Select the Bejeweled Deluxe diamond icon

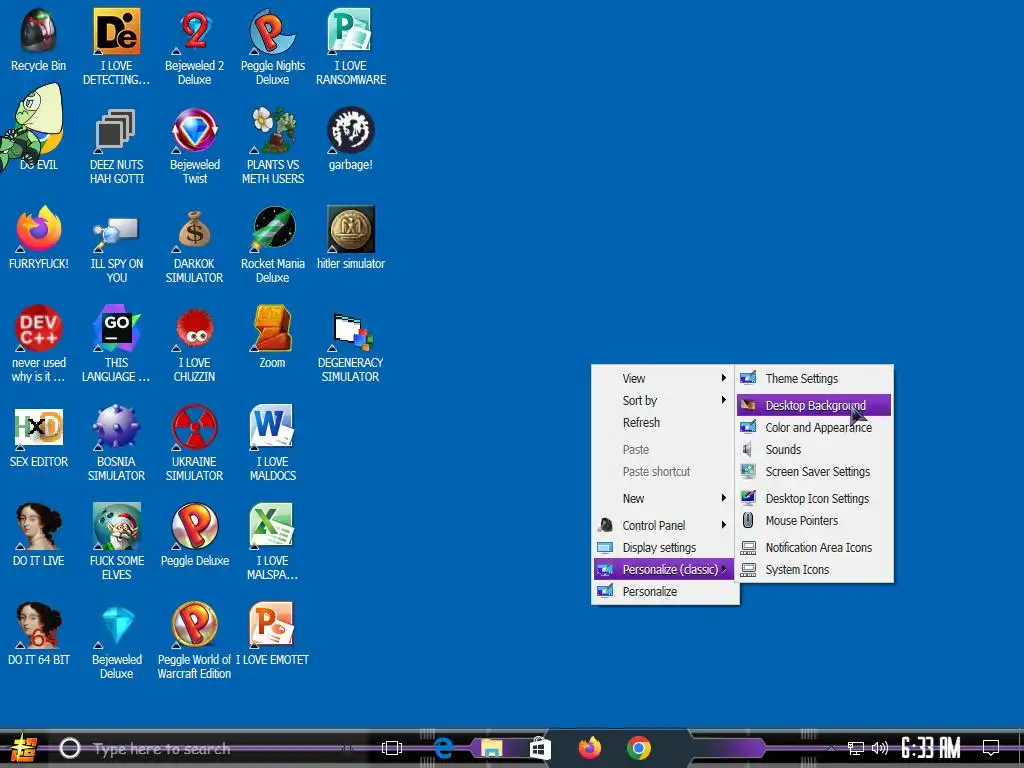[x=117, y=625]
